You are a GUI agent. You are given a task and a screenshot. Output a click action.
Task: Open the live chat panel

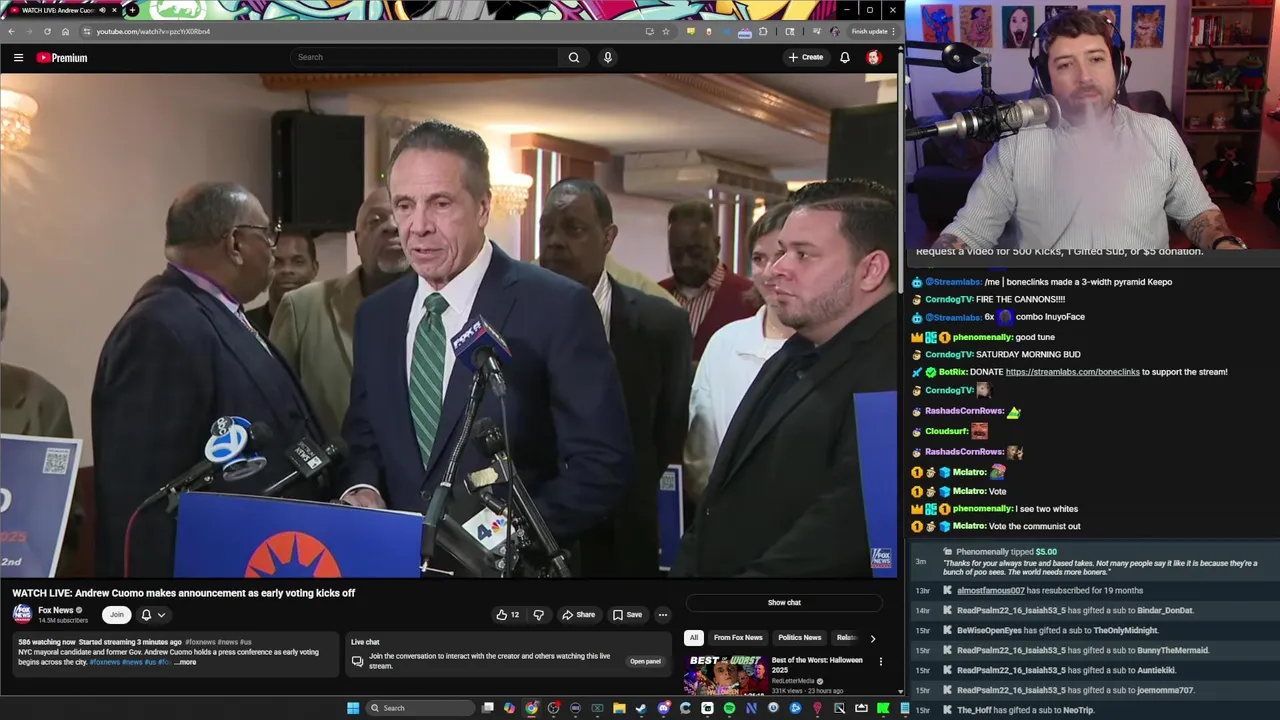point(645,661)
